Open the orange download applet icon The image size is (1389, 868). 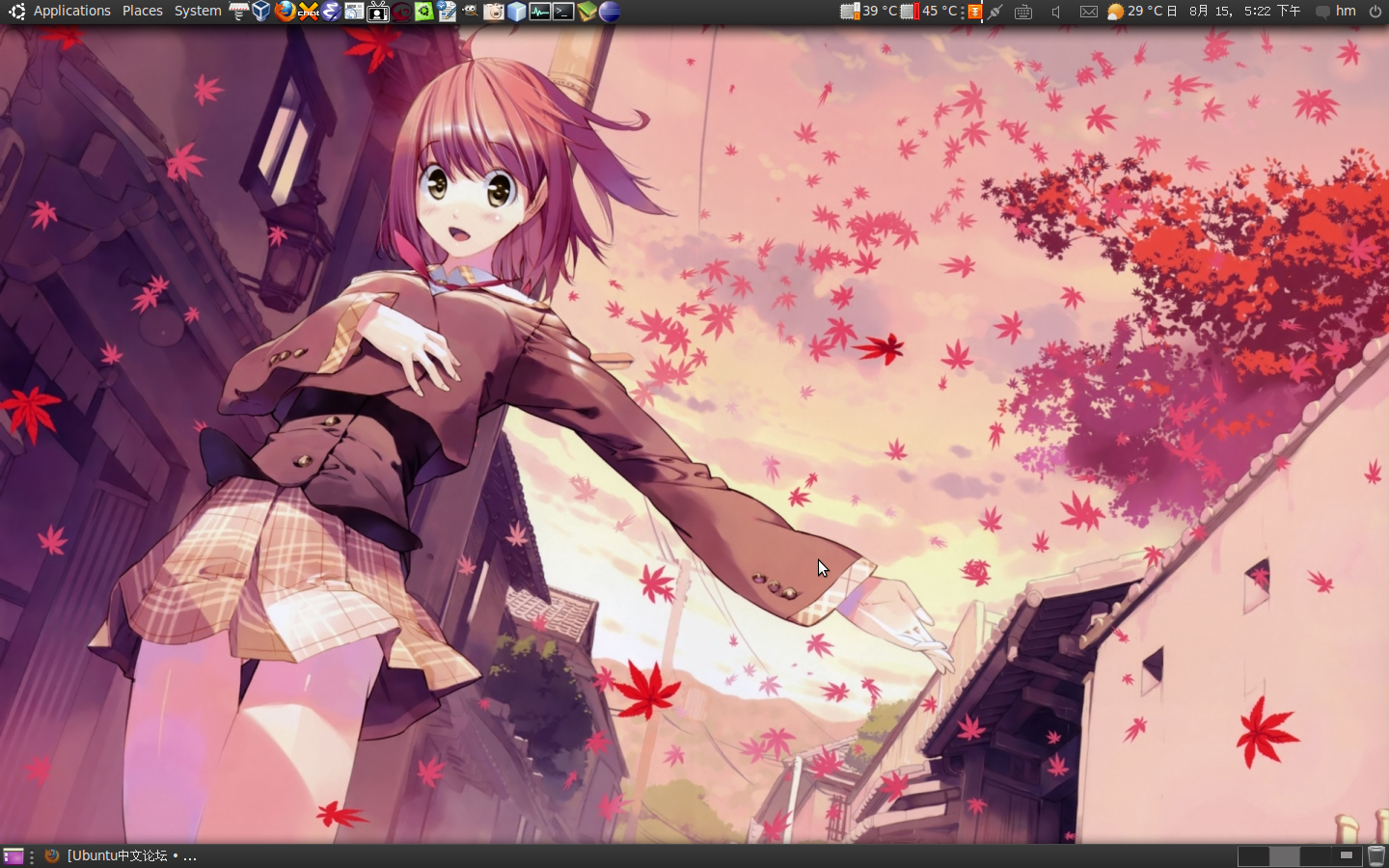click(x=975, y=12)
